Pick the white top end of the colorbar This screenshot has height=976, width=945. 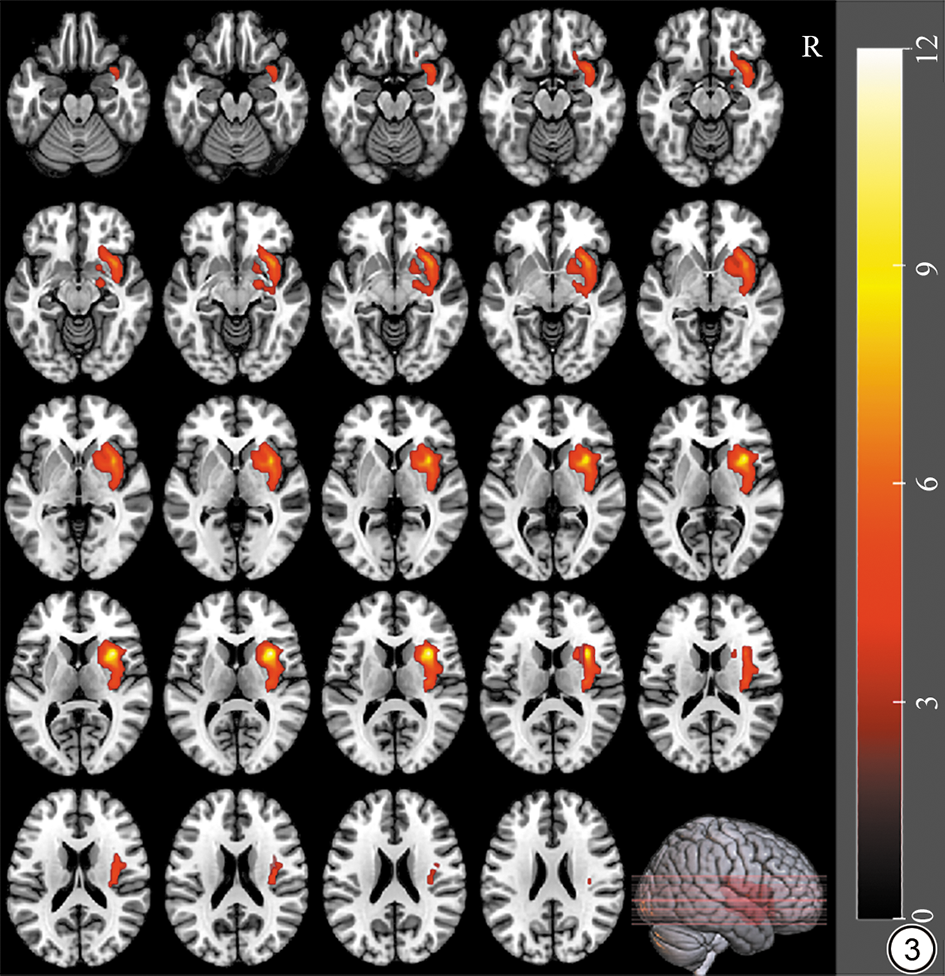pyautogui.click(x=880, y=60)
